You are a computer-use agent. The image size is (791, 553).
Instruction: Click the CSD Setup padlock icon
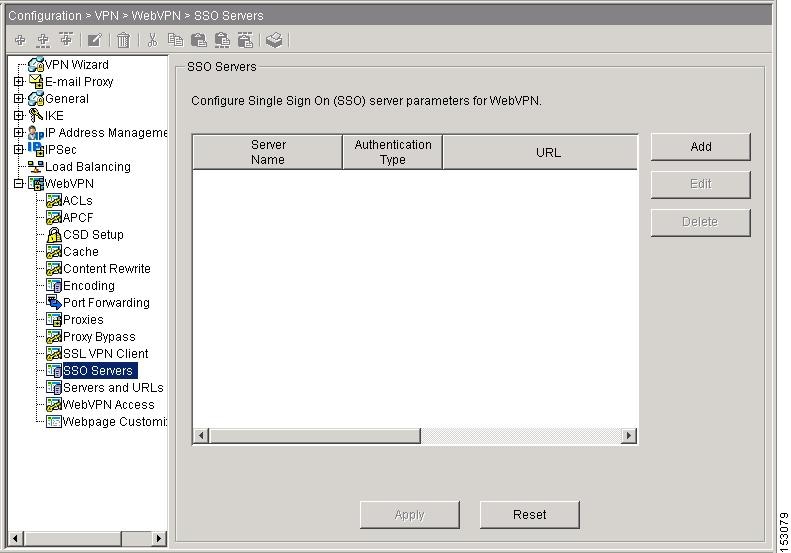[53, 234]
